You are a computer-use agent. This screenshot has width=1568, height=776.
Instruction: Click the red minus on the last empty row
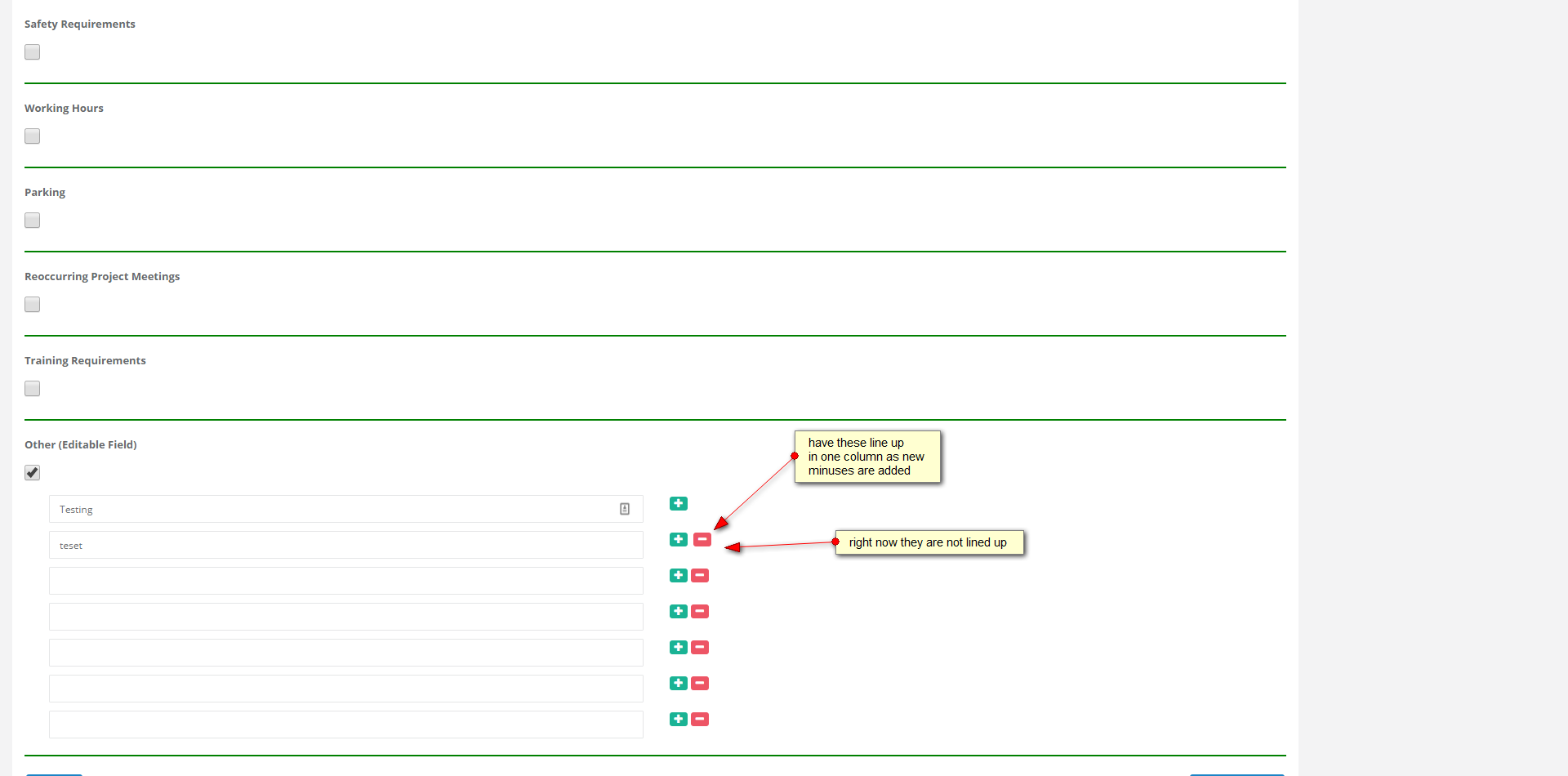pos(700,719)
